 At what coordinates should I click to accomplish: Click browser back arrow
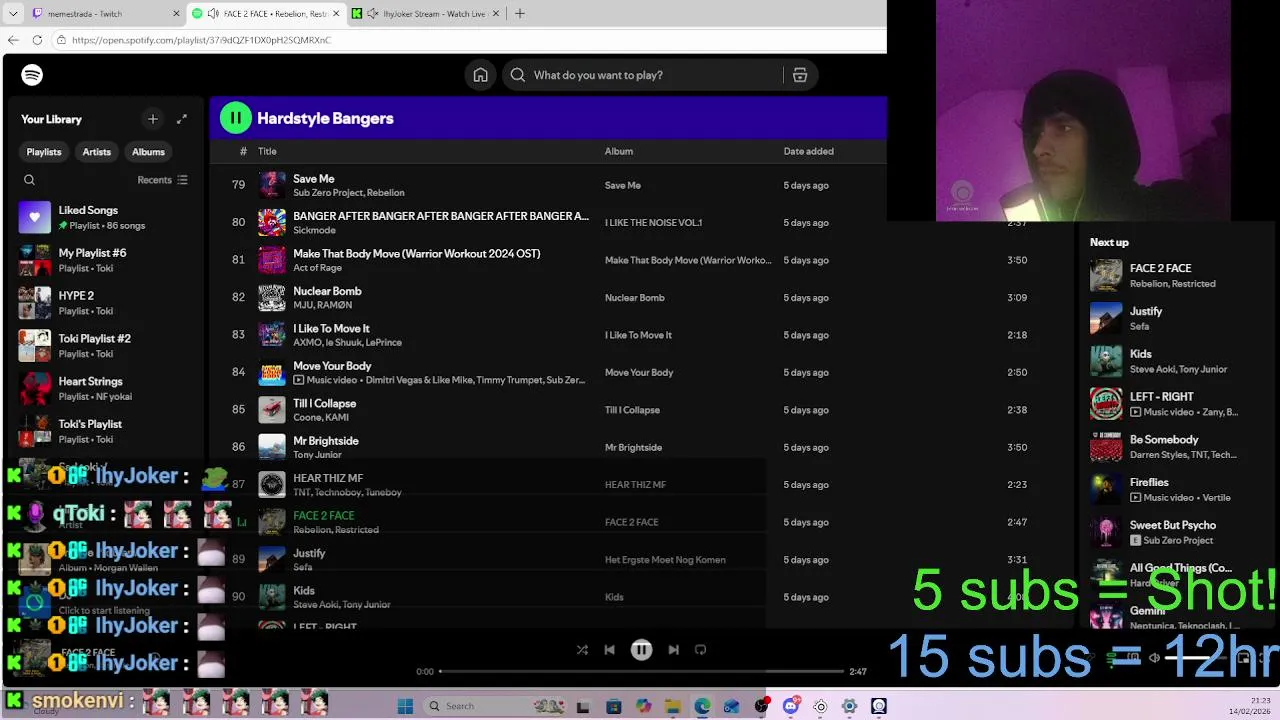click(x=13, y=40)
